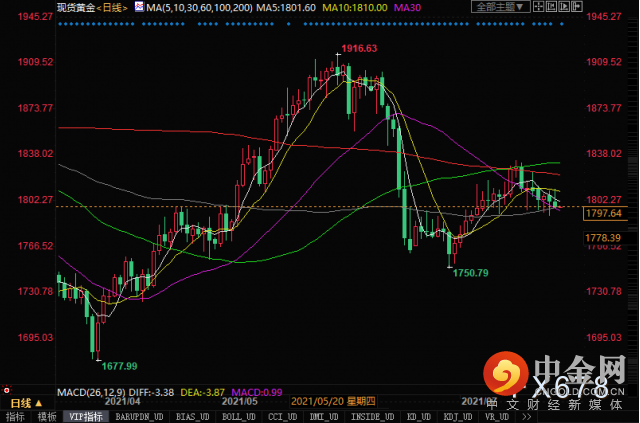The width and height of the screenshot is (640, 423).
Task: Click the MA indicator chart icon
Action: pyautogui.click(x=139, y=7)
